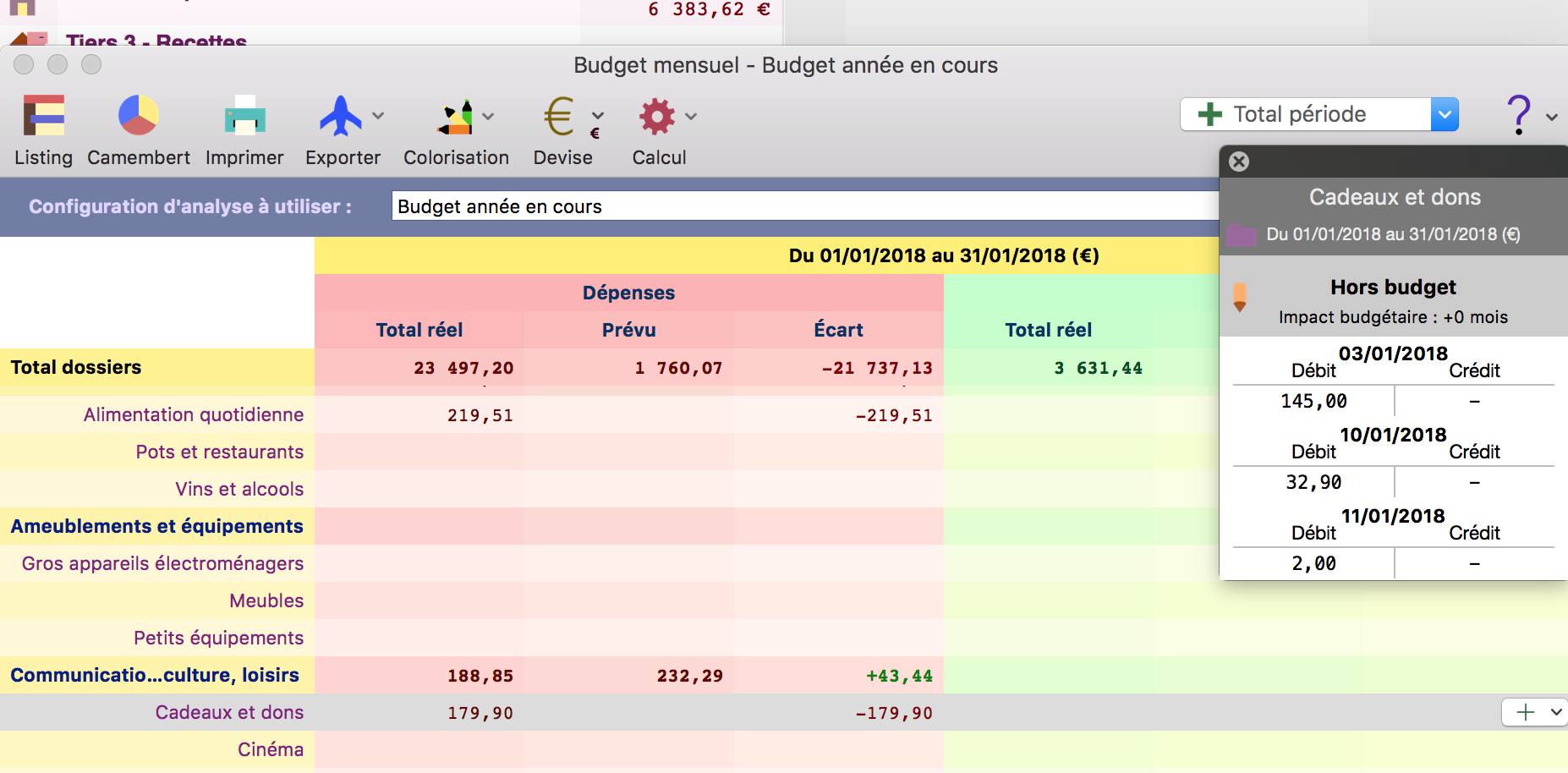Click recettes total value 3 631,44
Viewport: 1568px width, 773px height.
point(1098,368)
